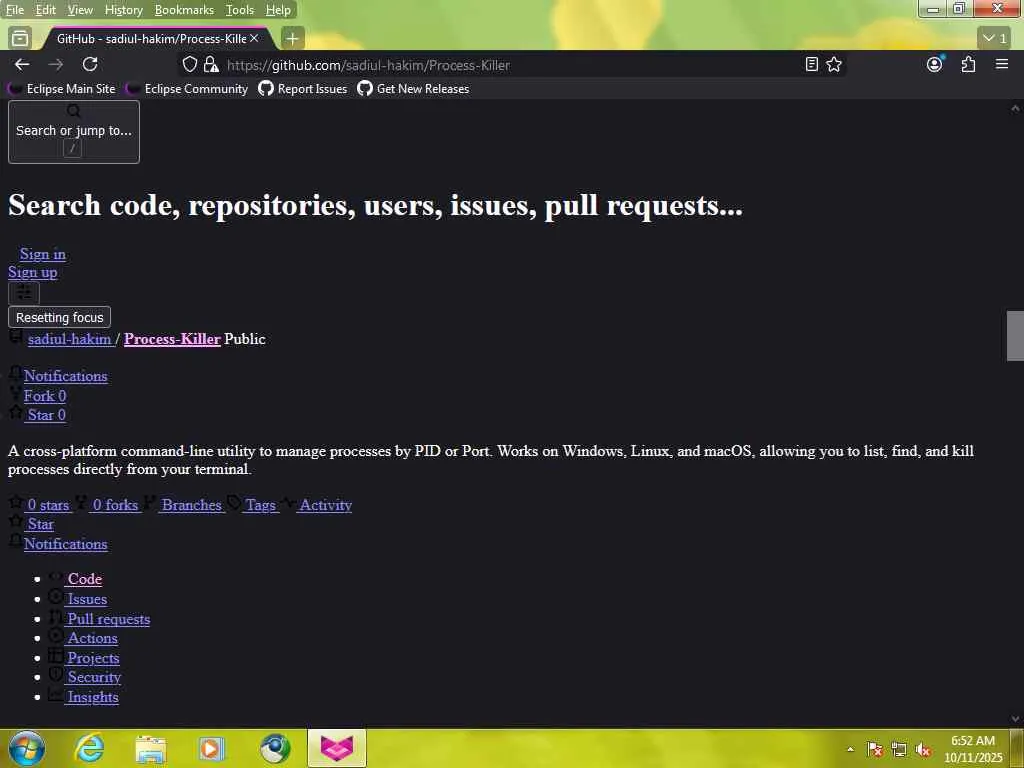Click the Star 0 link
This screenshot has width=1024, height=768.
pos(46,415)
